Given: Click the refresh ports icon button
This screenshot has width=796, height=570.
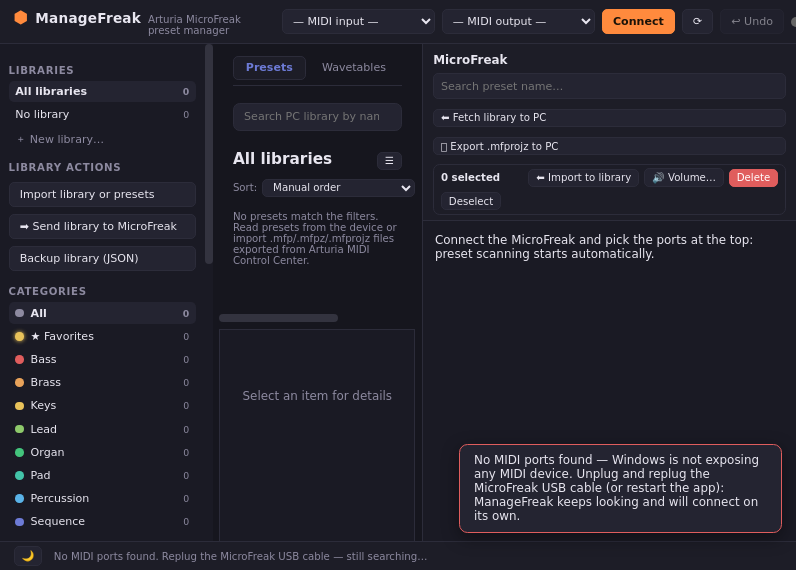Looking at the screenshot, I should [697, 21].
